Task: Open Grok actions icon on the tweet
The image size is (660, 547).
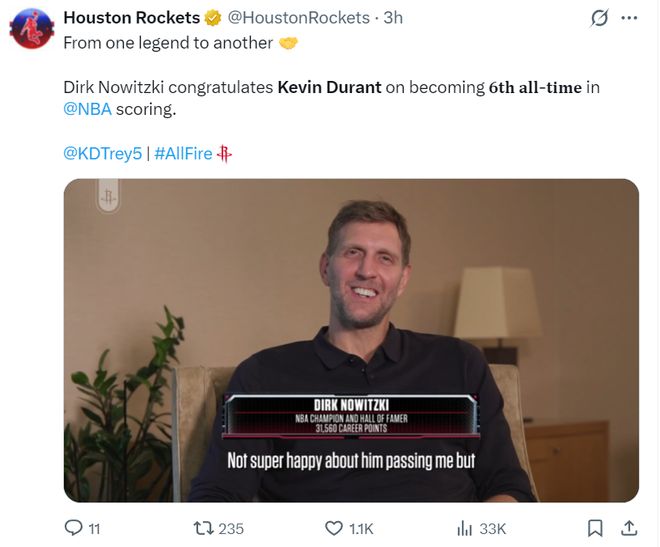Action: click(600, 19)
